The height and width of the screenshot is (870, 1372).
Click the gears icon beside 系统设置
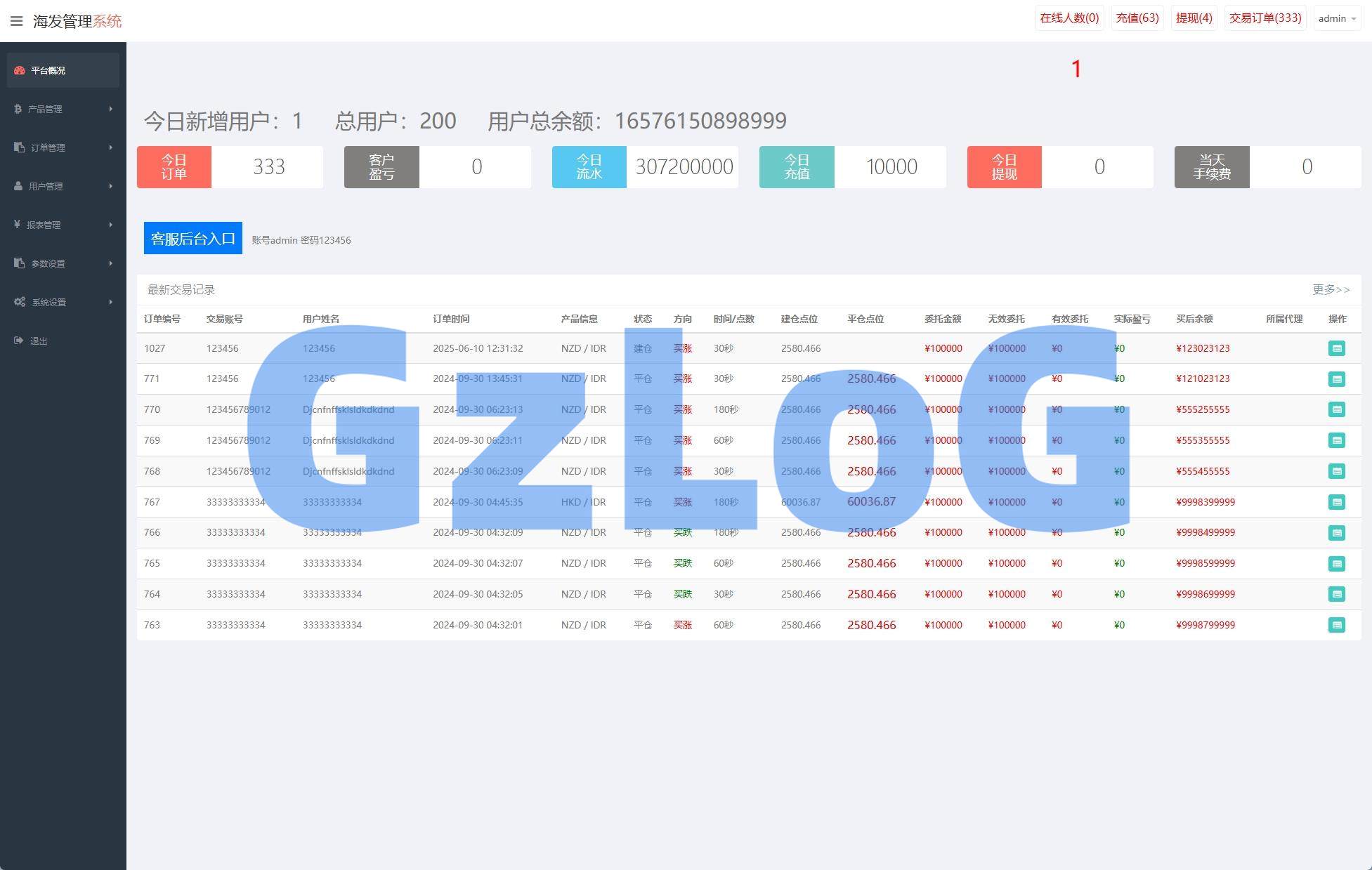pos(20,302)
